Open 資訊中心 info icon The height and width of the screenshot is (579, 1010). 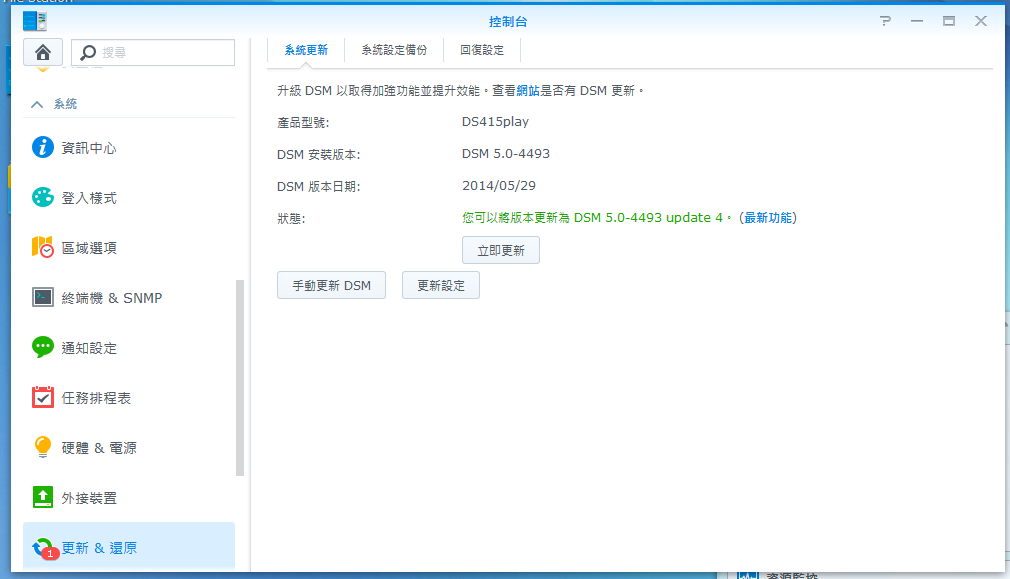[x=43, y=147]
